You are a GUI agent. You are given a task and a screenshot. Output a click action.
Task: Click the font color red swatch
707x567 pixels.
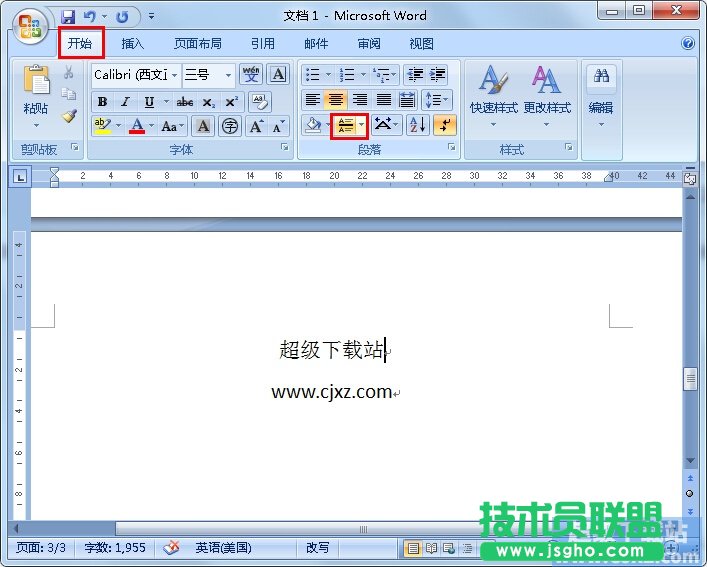pos(137,126)
